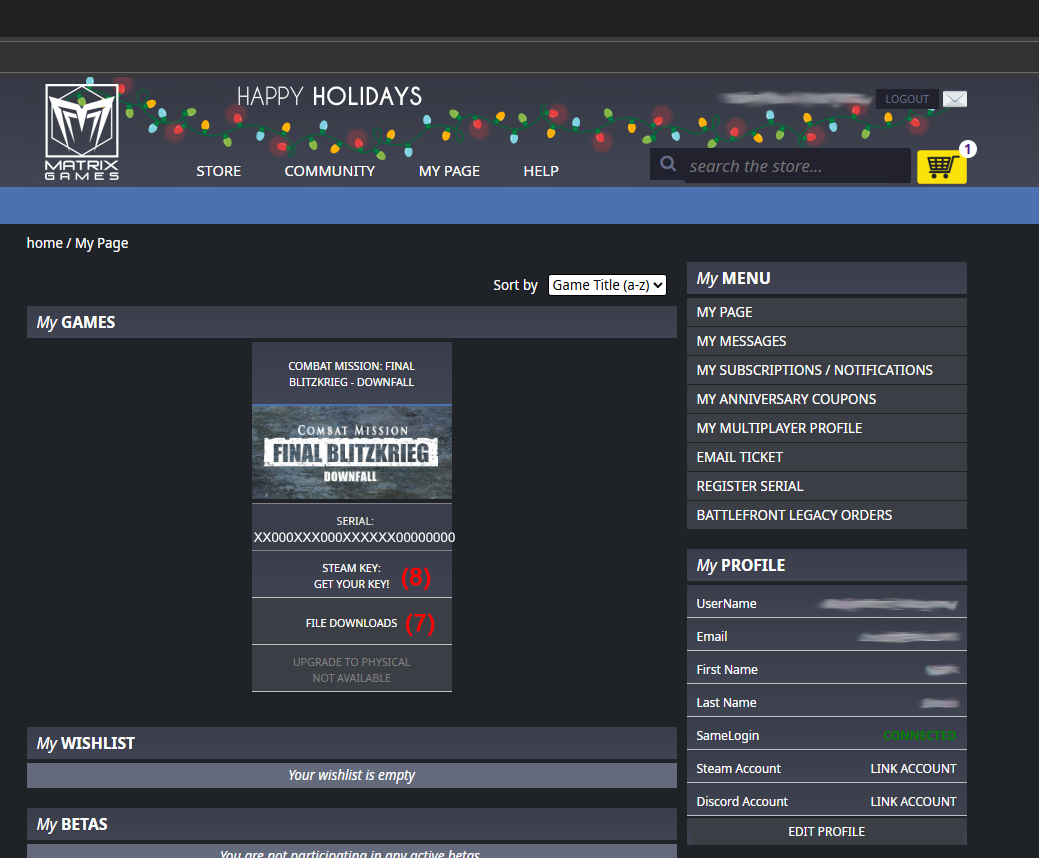This screenshot has width=1039, height=858.
Task: Click the Combat Mission Final Blitzkrieg thumbnail
Action: pyautogui.click(x=351, y=451)
